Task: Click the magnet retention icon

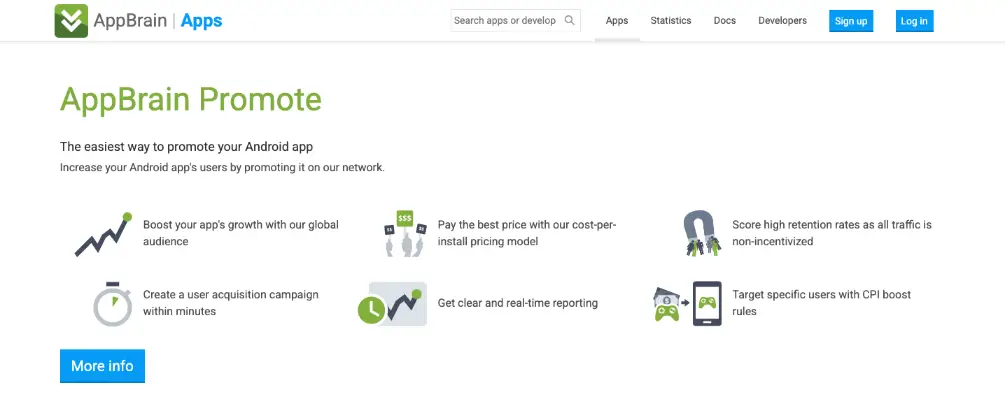Action: (702, 233)
